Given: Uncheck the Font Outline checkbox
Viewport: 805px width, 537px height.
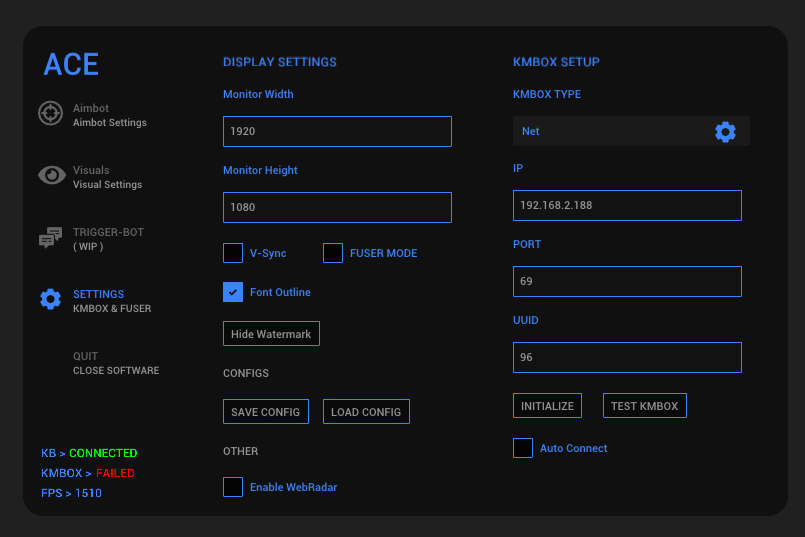Looking at the screenshot, I should (x=233, y=292).
